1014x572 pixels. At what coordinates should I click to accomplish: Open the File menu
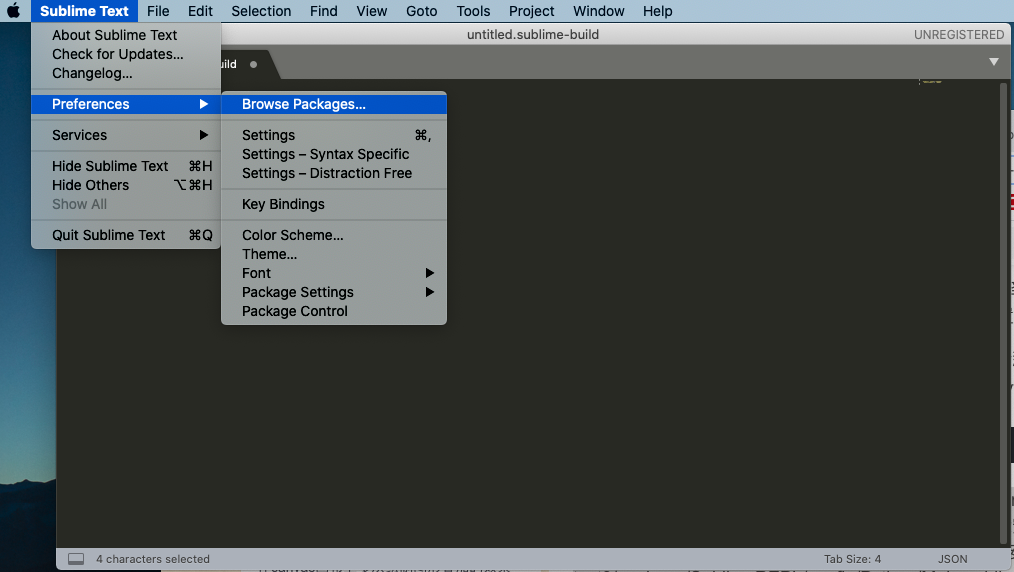[158, 11]
